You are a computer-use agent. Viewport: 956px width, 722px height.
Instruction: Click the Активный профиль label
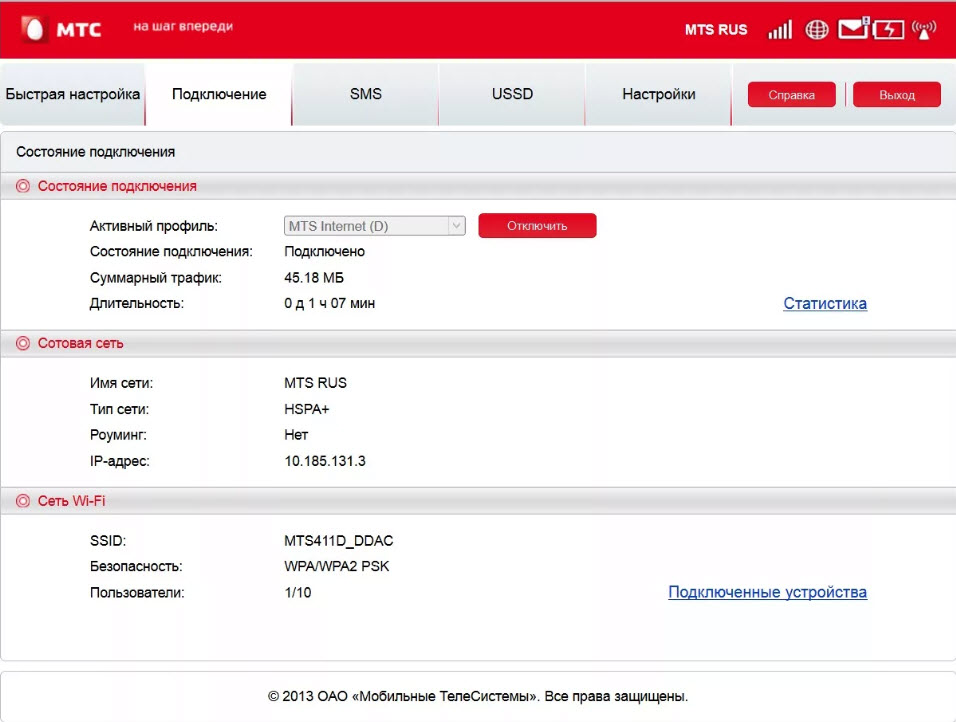tap(154, 226)
